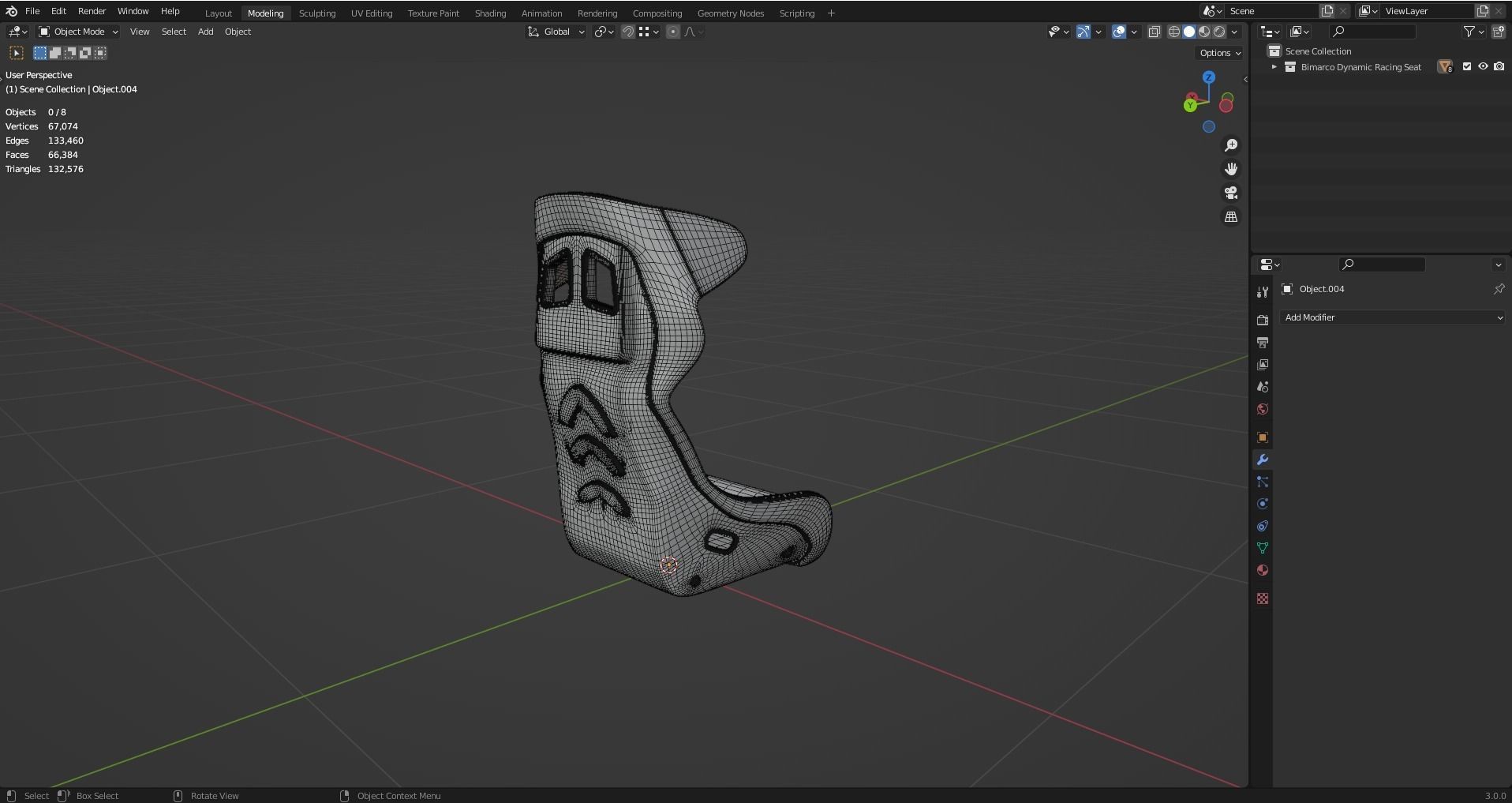Screen dimensions: 1512x803
Task: Click the New Collection icon in Outliner
Action: (1498, 32)
